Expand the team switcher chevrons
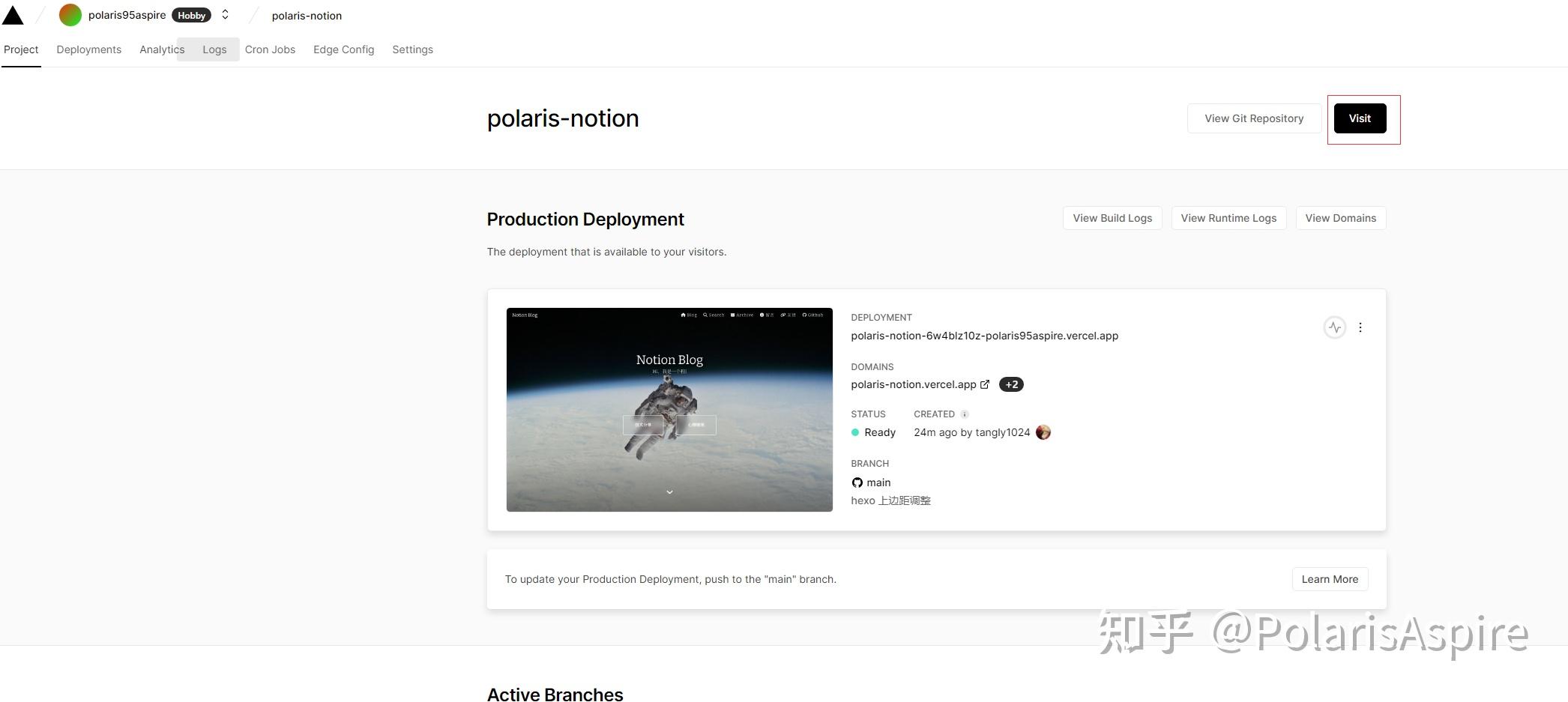This screenshot has height=702, width=1568. (x=225, y=15)
